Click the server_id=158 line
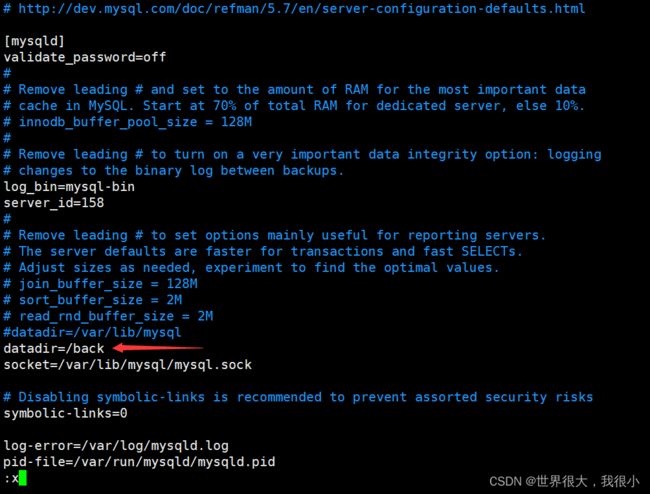Screen dimensions: 650x494 click(x=54, y=203)
